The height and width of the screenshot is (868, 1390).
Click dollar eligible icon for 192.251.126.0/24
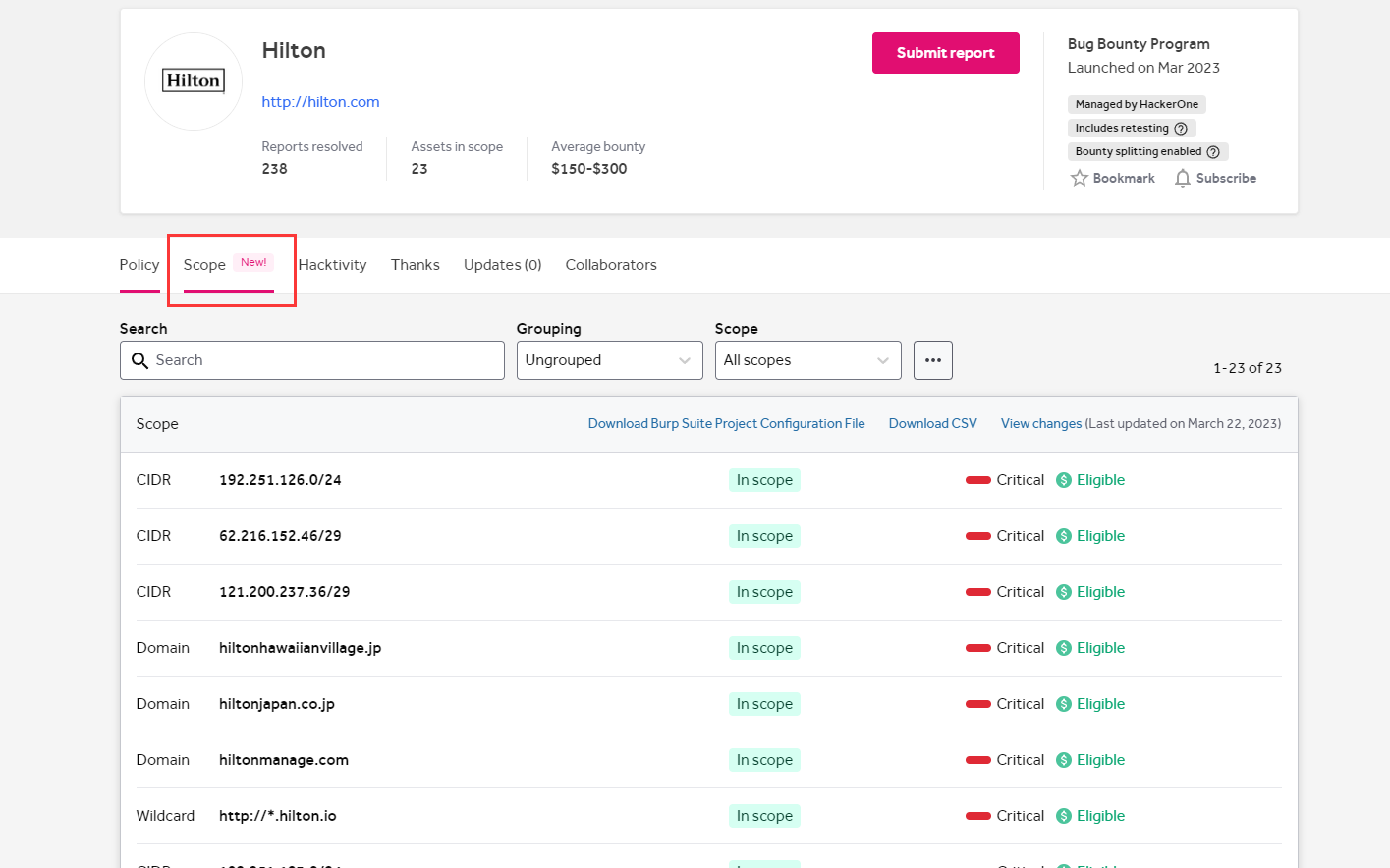point(1064,480)
